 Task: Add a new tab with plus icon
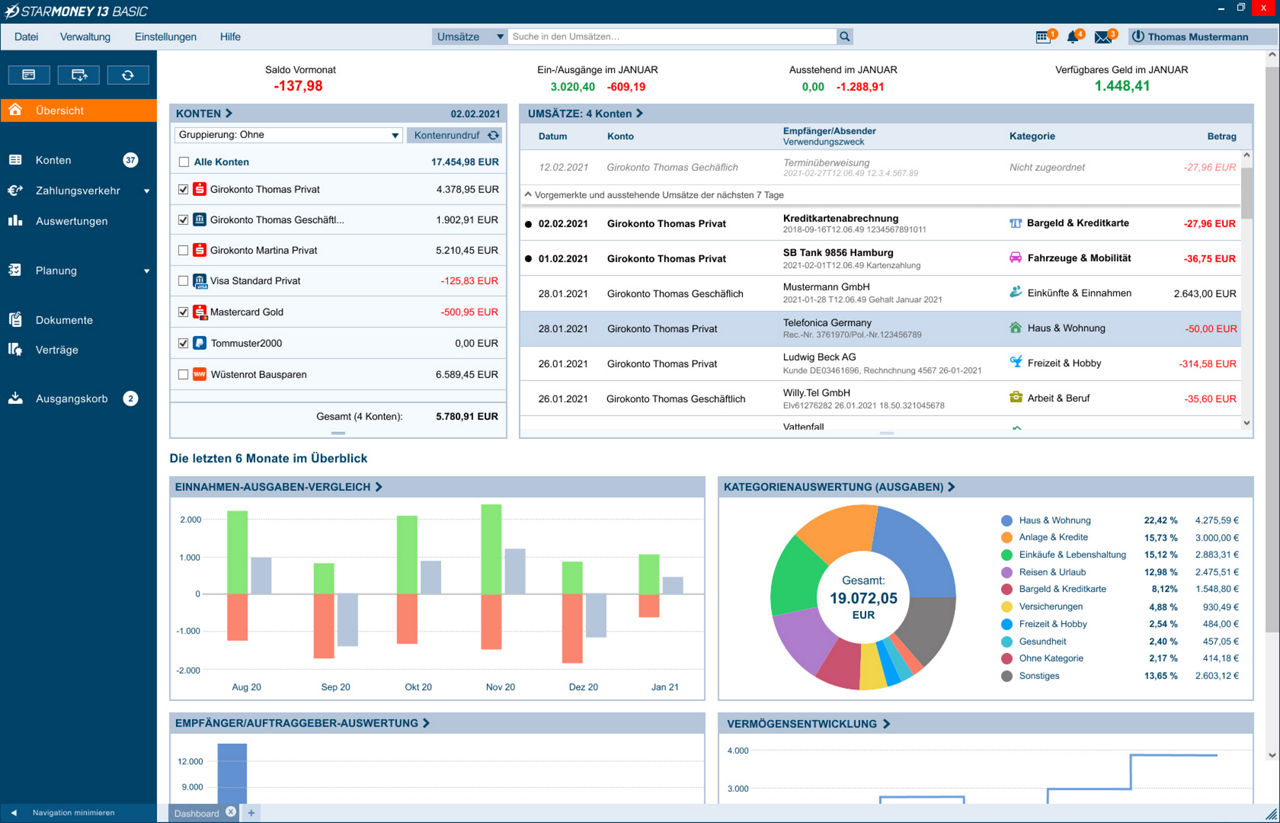251,813
